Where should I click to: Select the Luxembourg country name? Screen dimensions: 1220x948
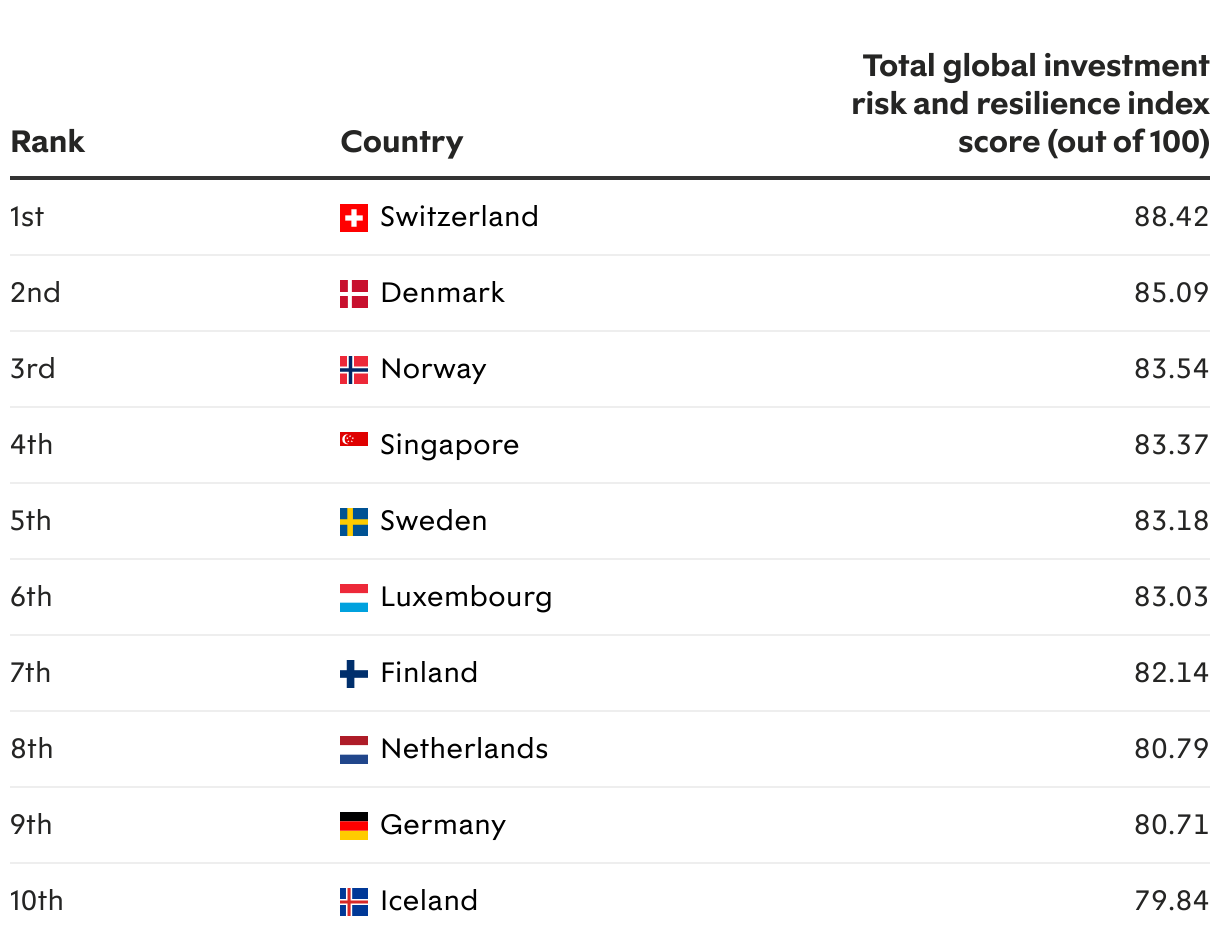pos(466,597)
